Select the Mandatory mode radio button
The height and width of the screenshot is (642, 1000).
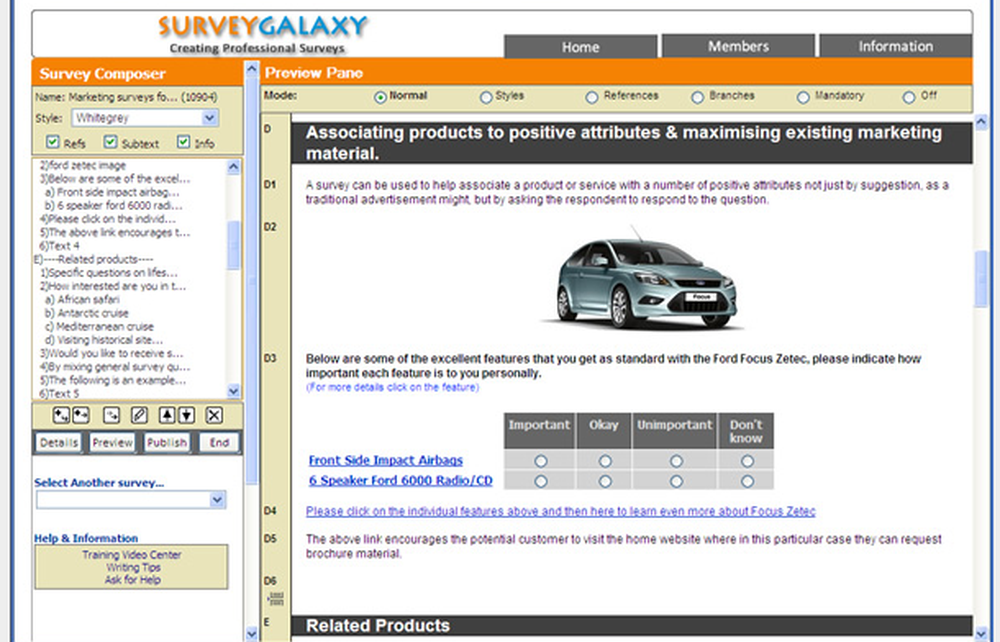(803, 98)
